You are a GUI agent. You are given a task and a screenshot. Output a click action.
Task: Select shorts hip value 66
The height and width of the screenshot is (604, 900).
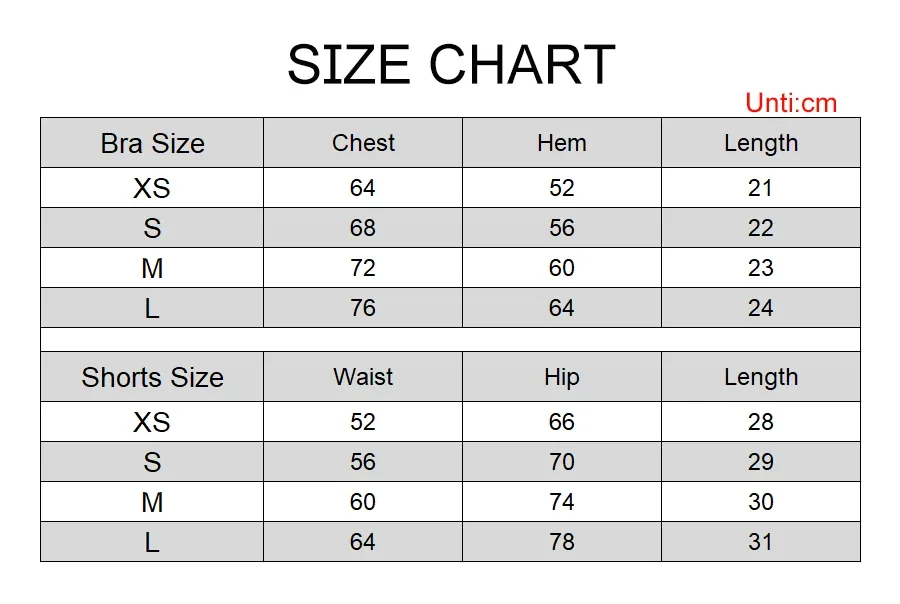[562, 422]
